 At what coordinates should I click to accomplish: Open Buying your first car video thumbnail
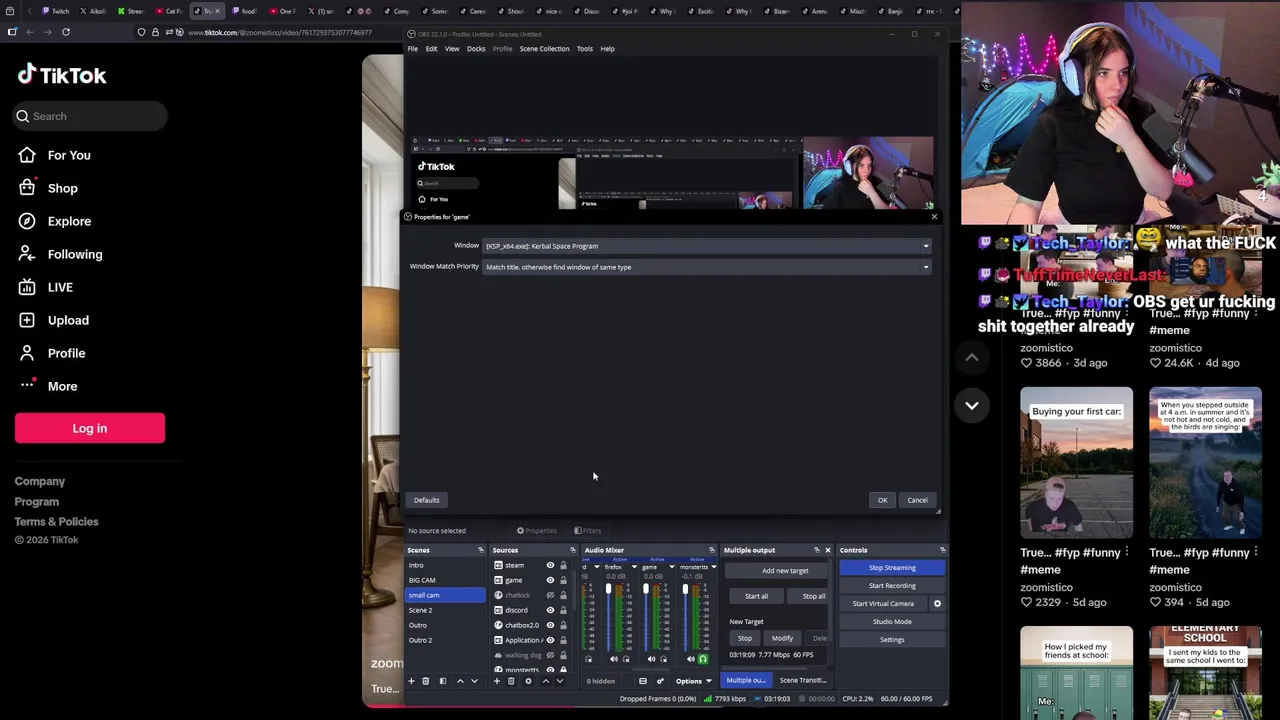1077,462
